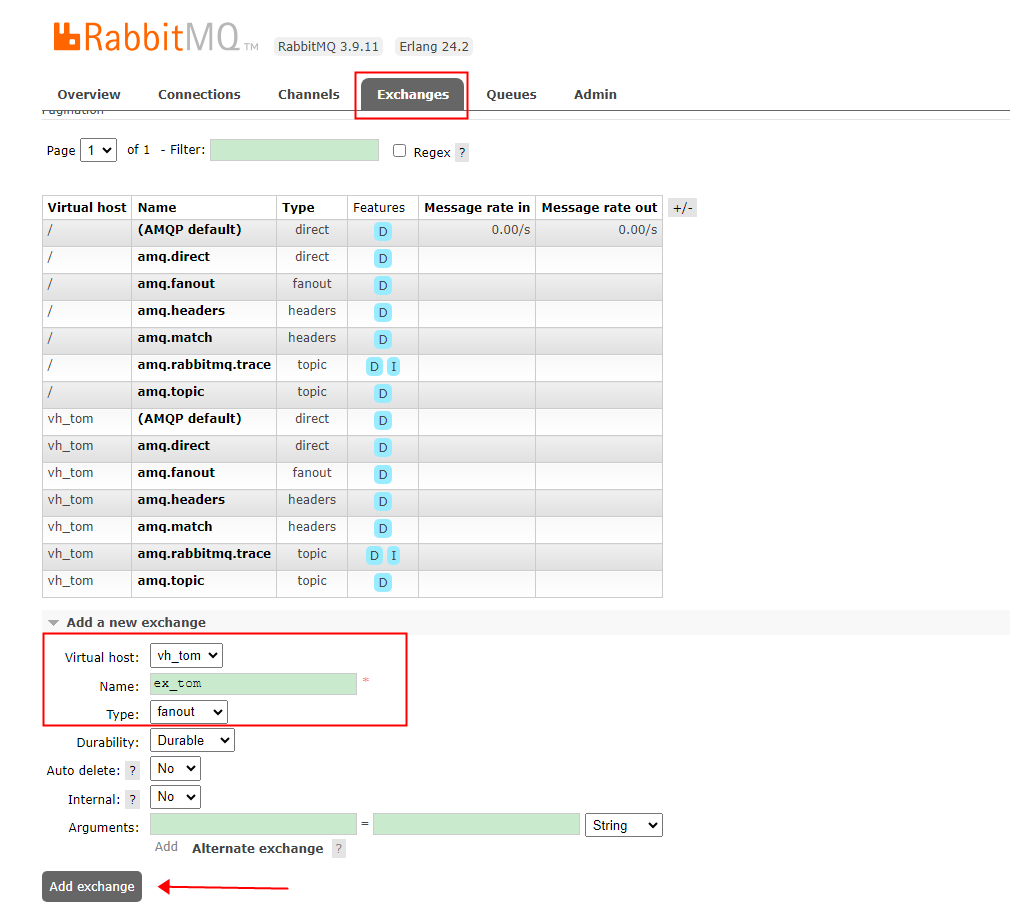
Task: Open the Virtual host dropdown showing vh_tom
Action: (187, 655)
